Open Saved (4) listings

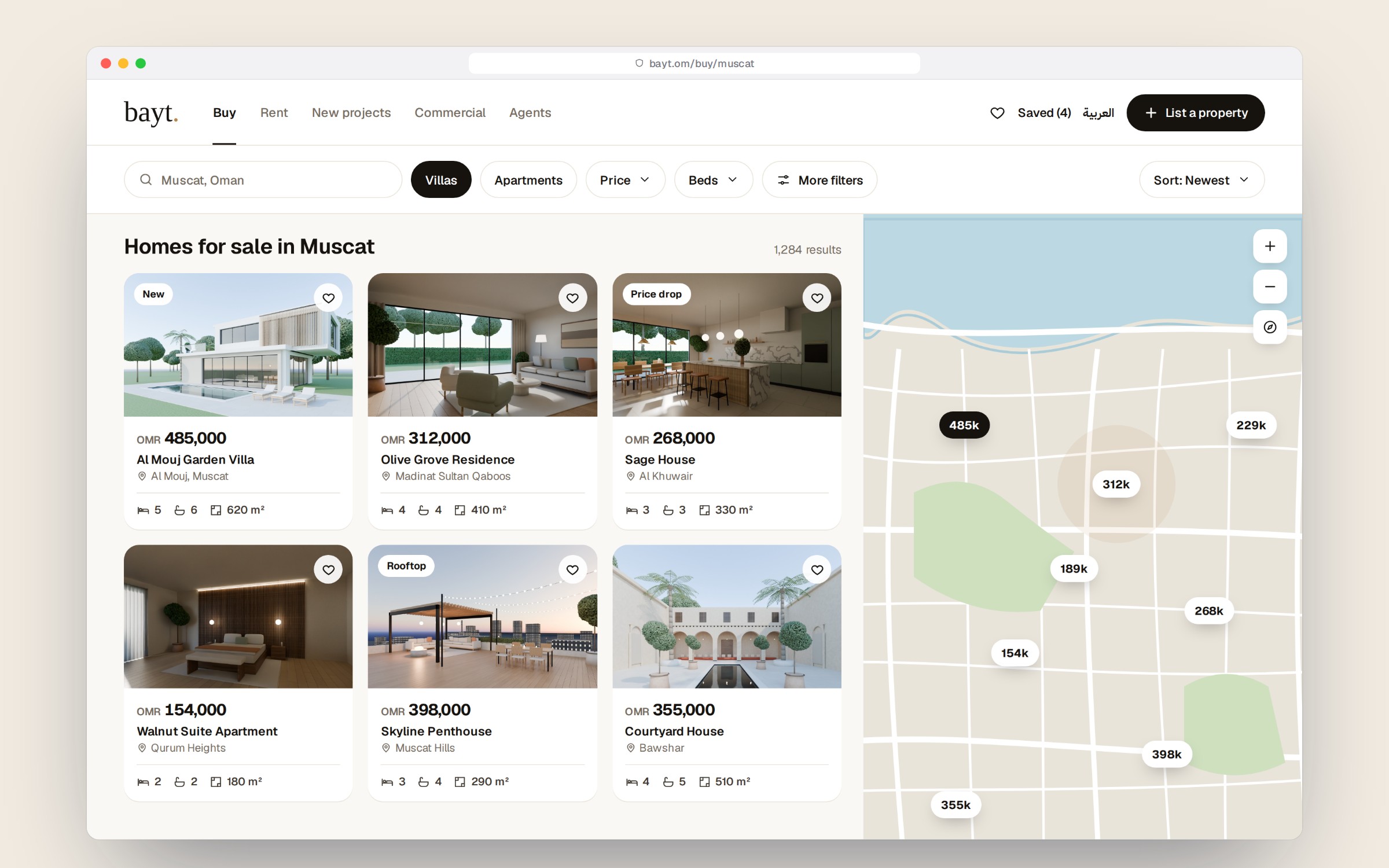(1044, 113)
